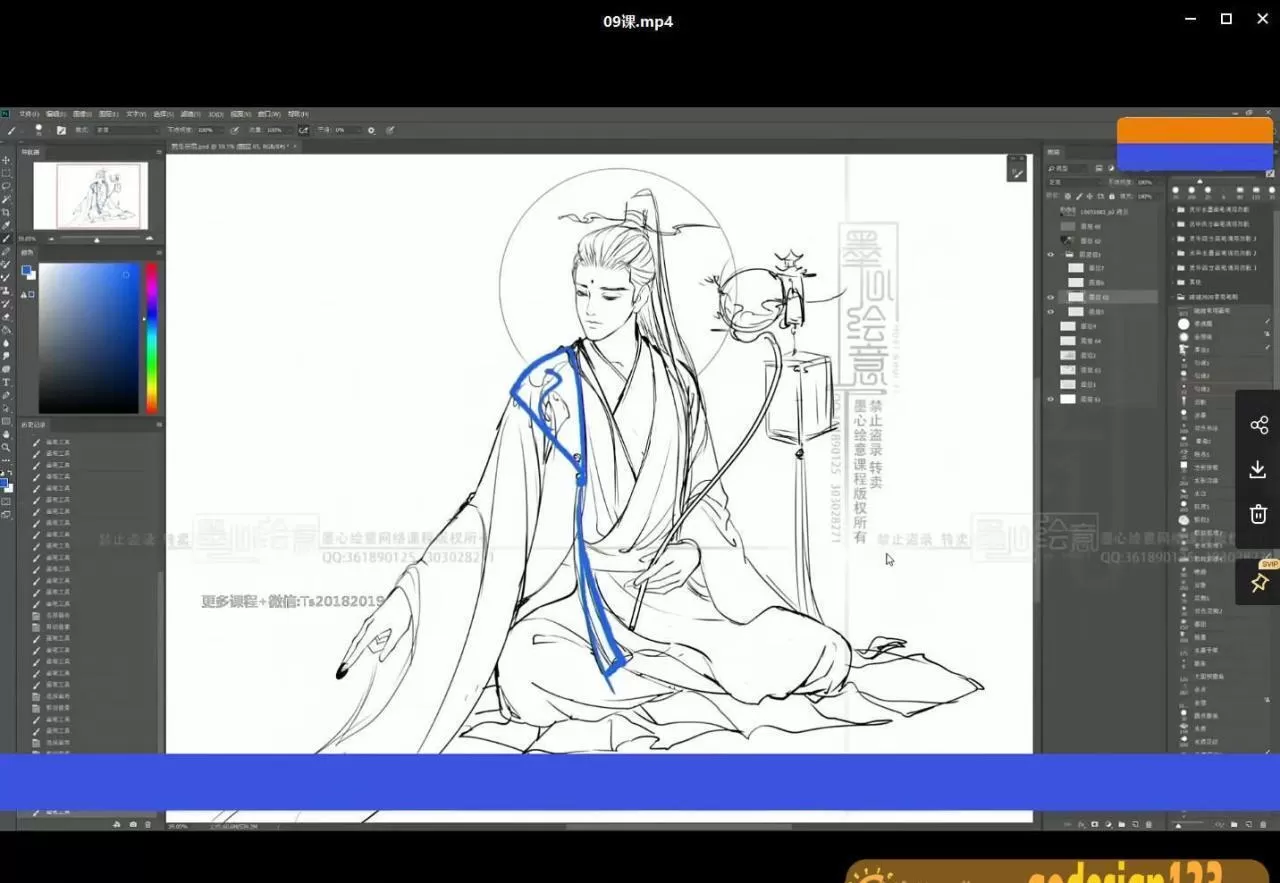Select the Move tool at toolbar top

[x=8, y=160]
